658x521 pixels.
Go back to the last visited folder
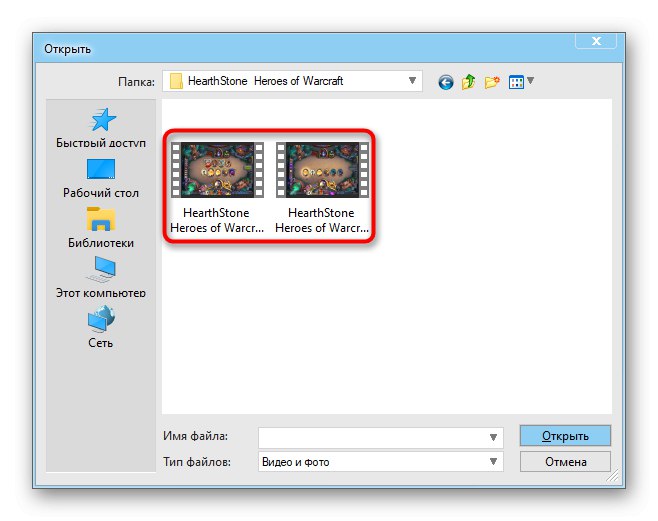(x=446, y=82)
